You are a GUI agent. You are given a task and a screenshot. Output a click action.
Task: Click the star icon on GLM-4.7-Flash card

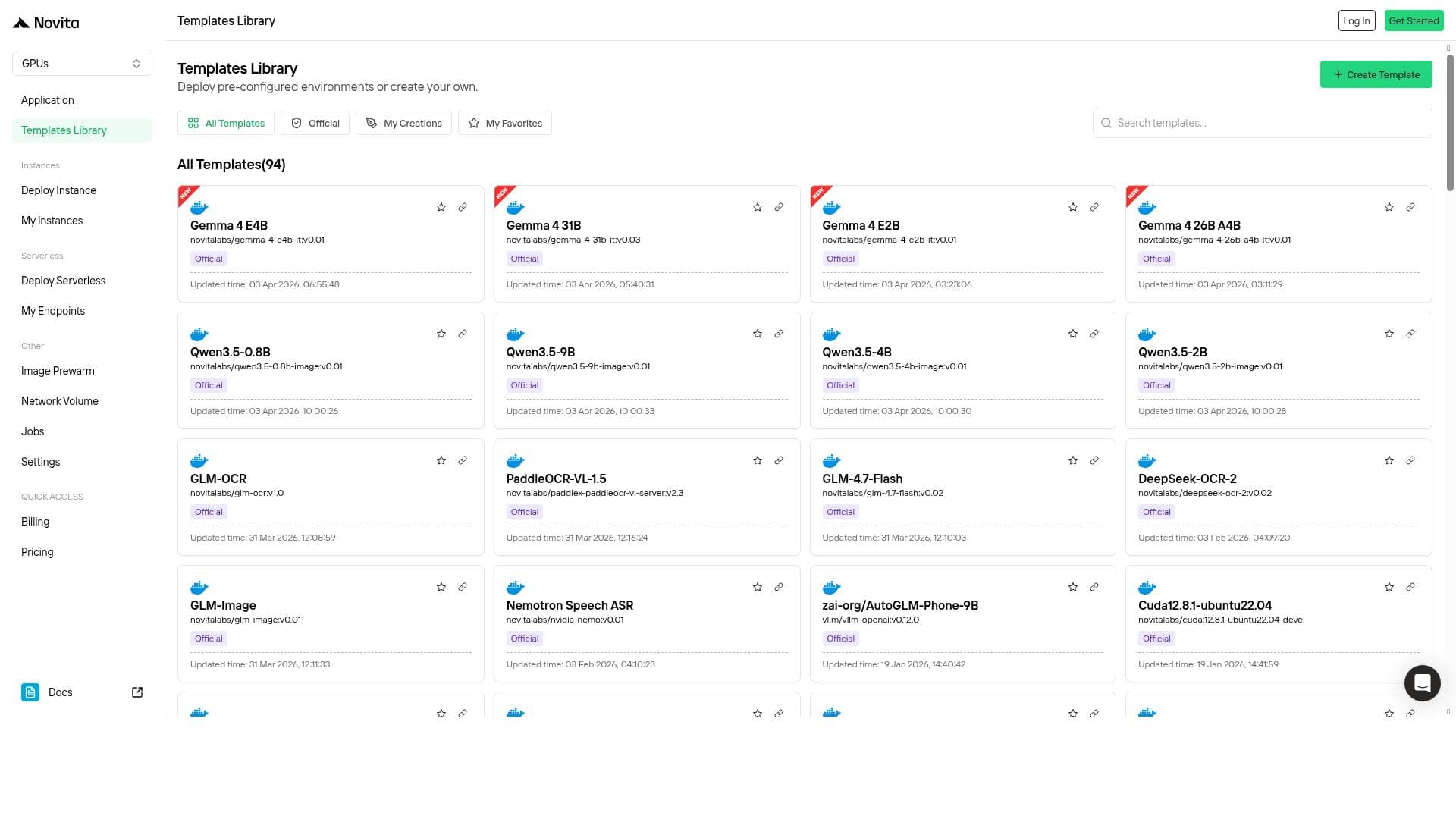tap(1073, 460)
